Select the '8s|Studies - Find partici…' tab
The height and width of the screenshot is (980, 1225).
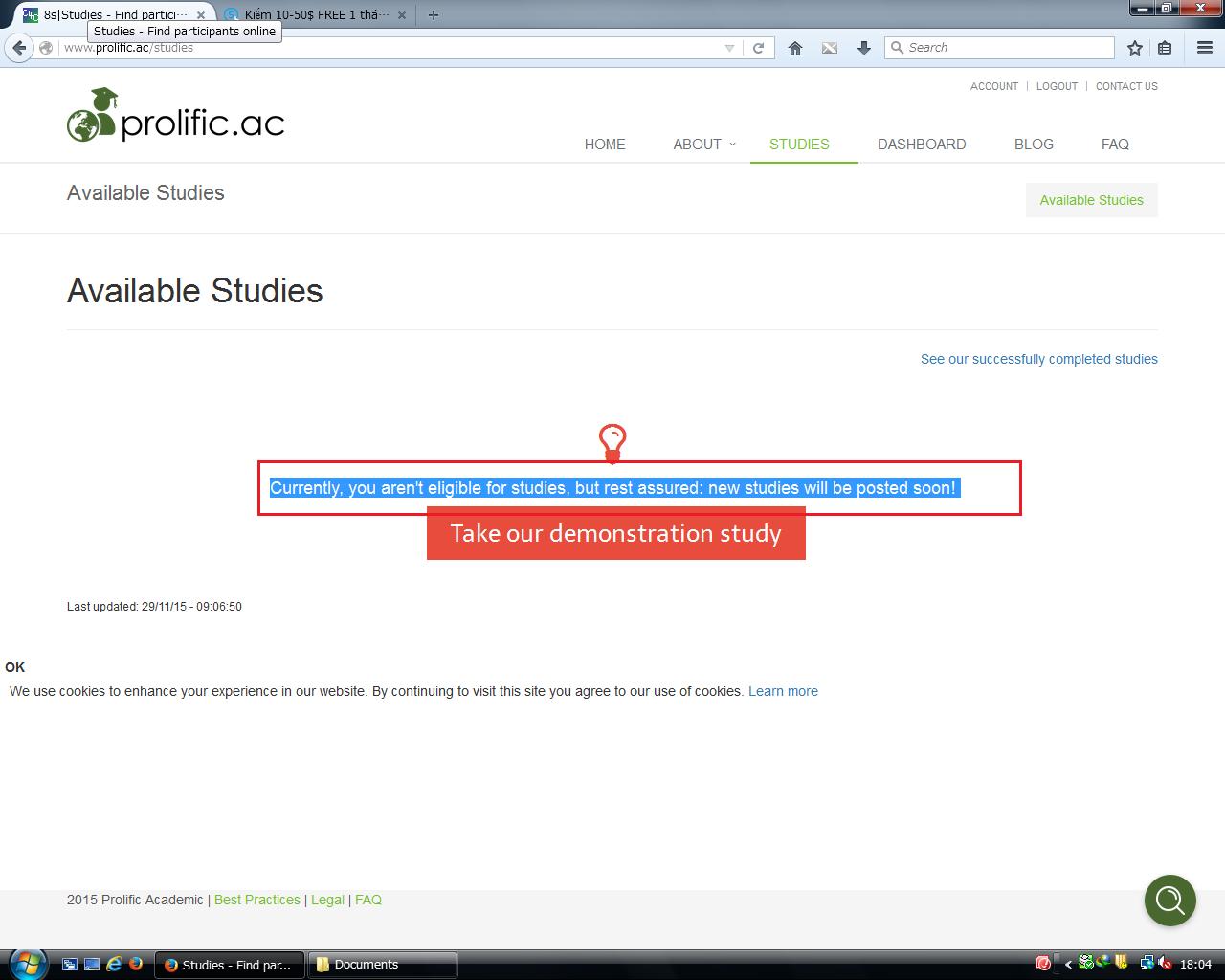point(115,15)
